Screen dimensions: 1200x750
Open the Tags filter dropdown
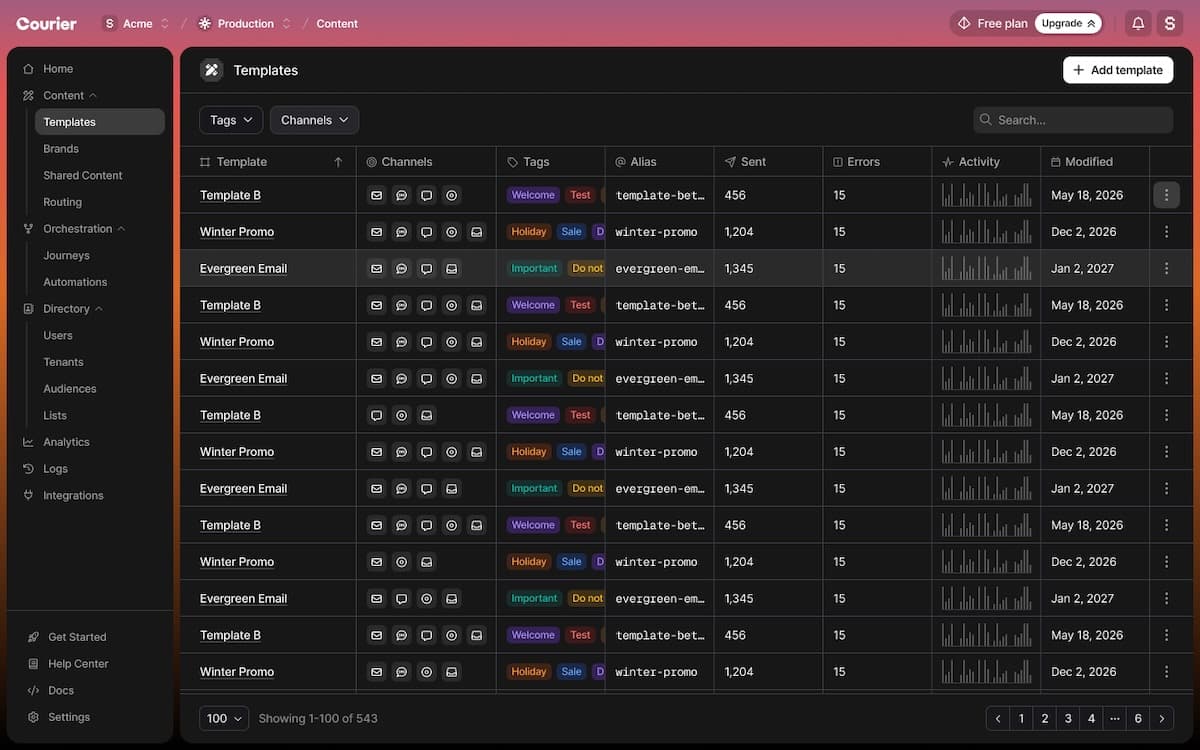click(x=231, y=120)
